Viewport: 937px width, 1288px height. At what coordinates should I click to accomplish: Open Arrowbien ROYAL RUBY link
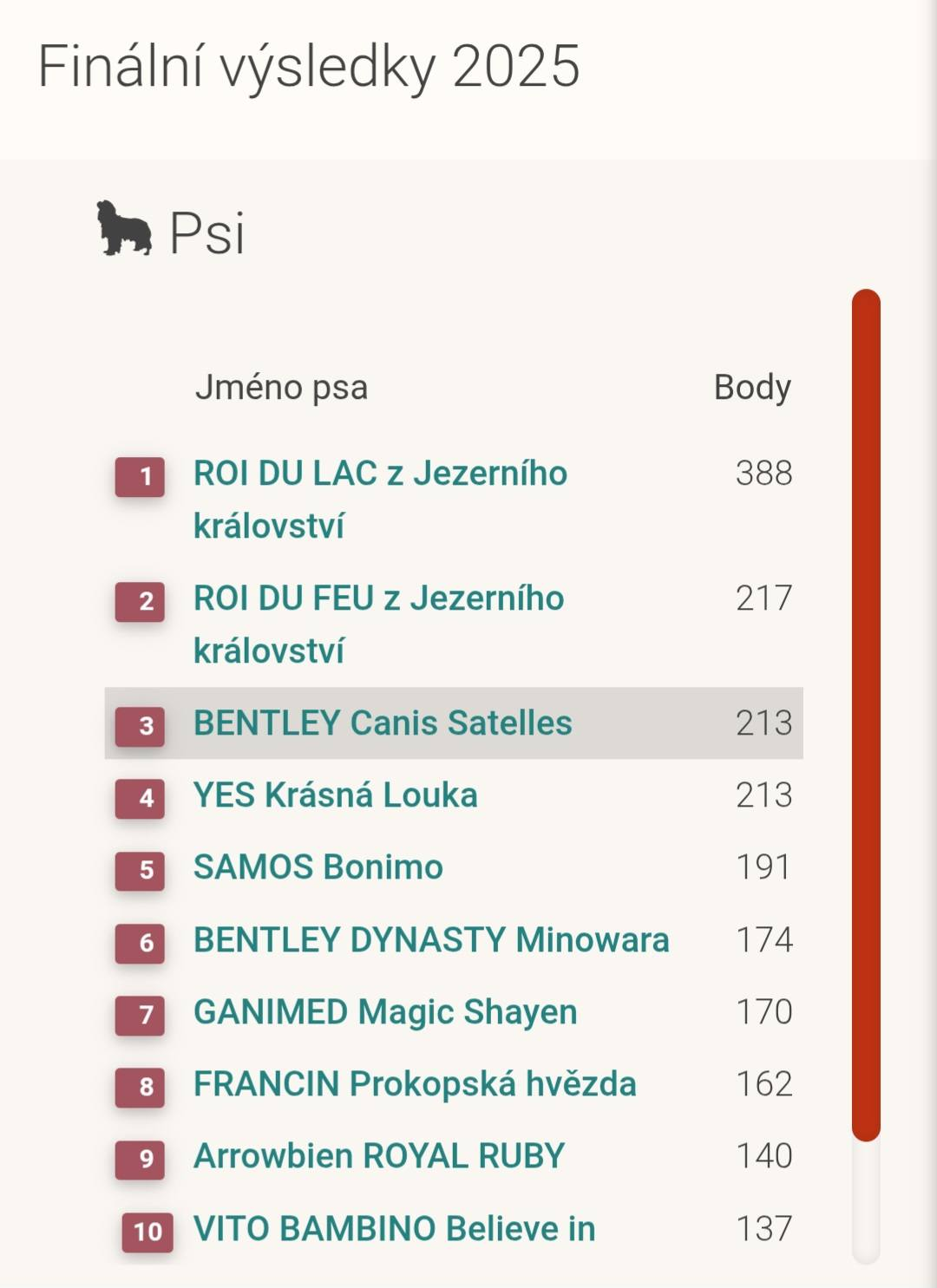point(379,1156)
